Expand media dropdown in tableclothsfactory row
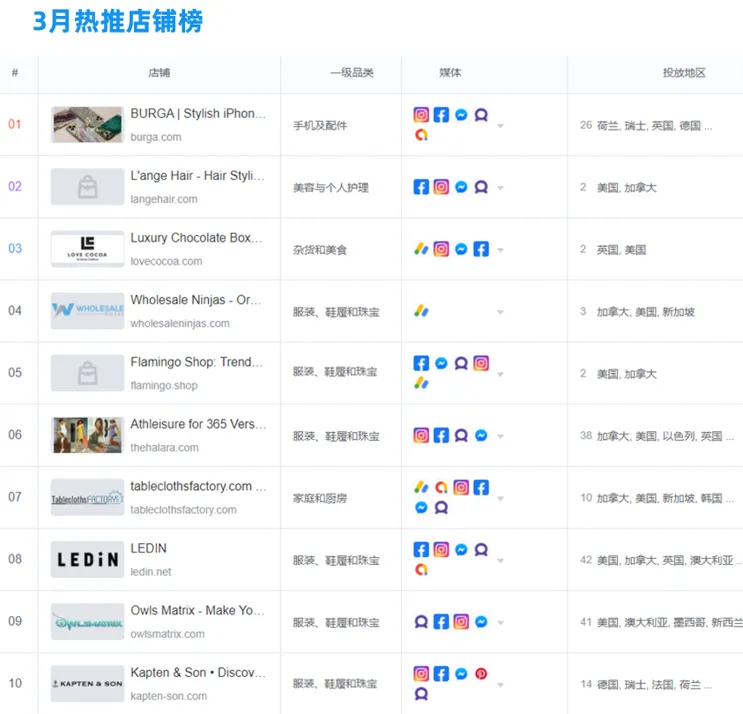Viewport: 743px width, 714px height. (x=500, y=498)
